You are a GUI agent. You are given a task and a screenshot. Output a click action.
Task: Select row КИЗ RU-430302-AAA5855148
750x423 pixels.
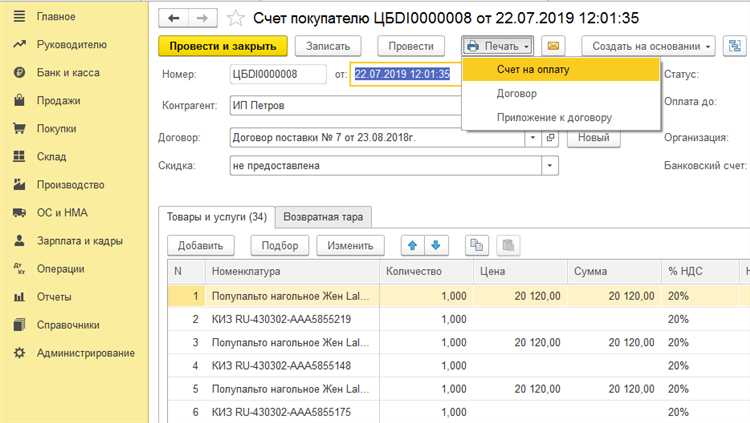281,366
